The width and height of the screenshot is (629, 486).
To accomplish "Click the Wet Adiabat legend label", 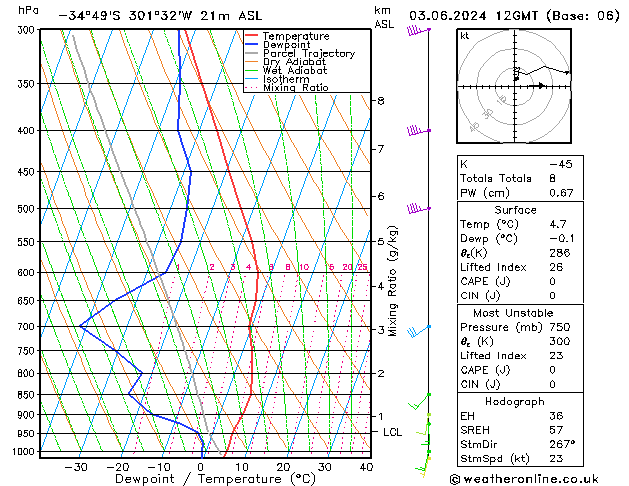I will click(295, 71).
